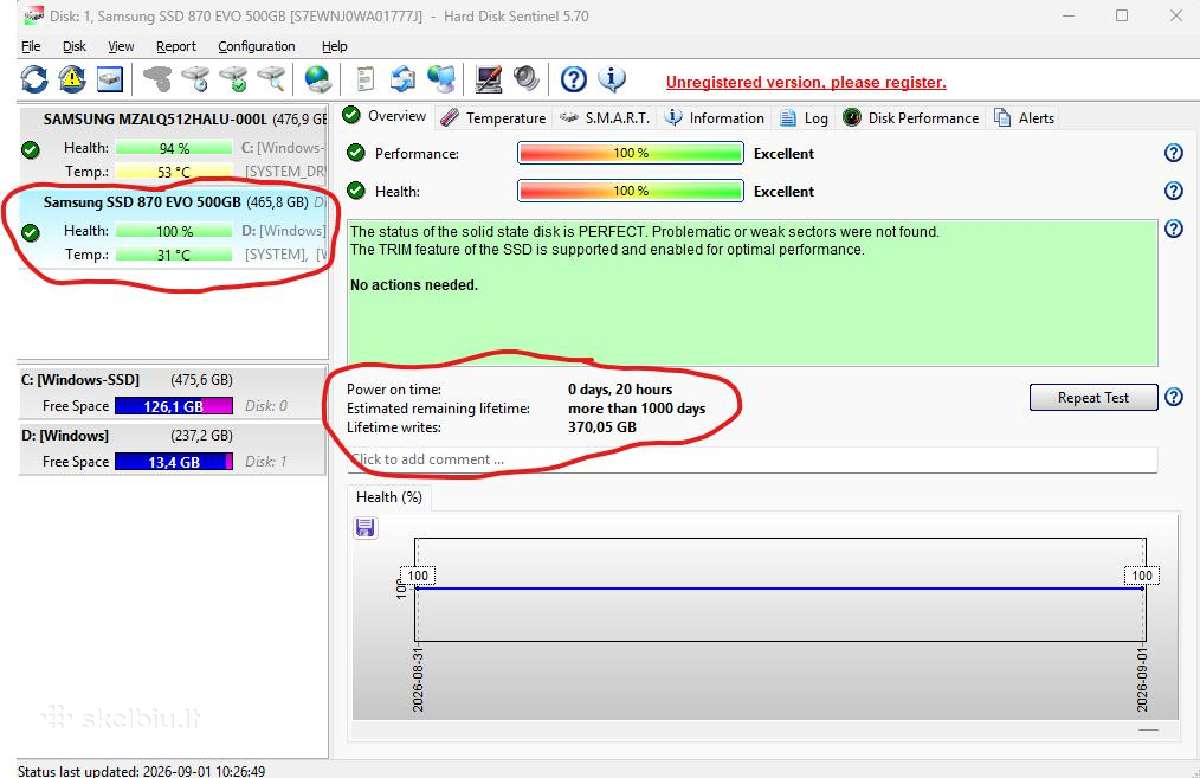Click D: free space bar showing 13,4 GB
Screen dimensions: 1200x778
pos(174,462)
